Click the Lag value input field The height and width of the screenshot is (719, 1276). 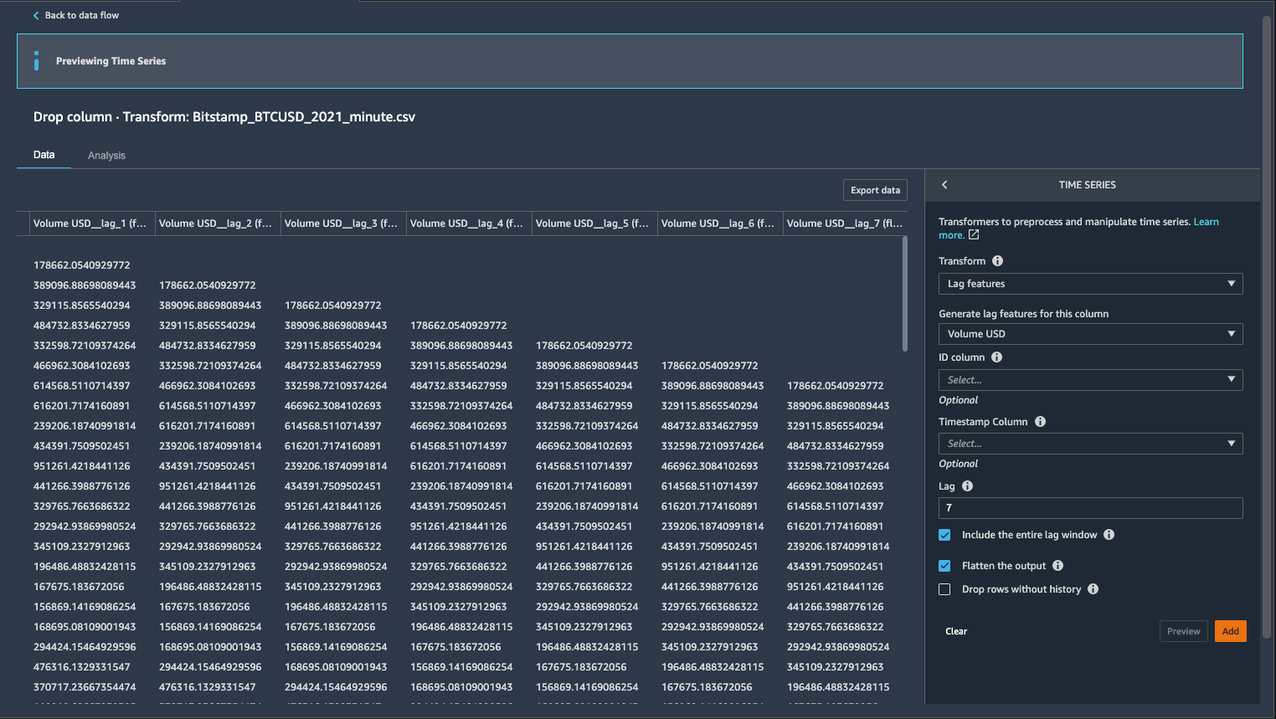pyautogui.click(x=1090, y=508)
